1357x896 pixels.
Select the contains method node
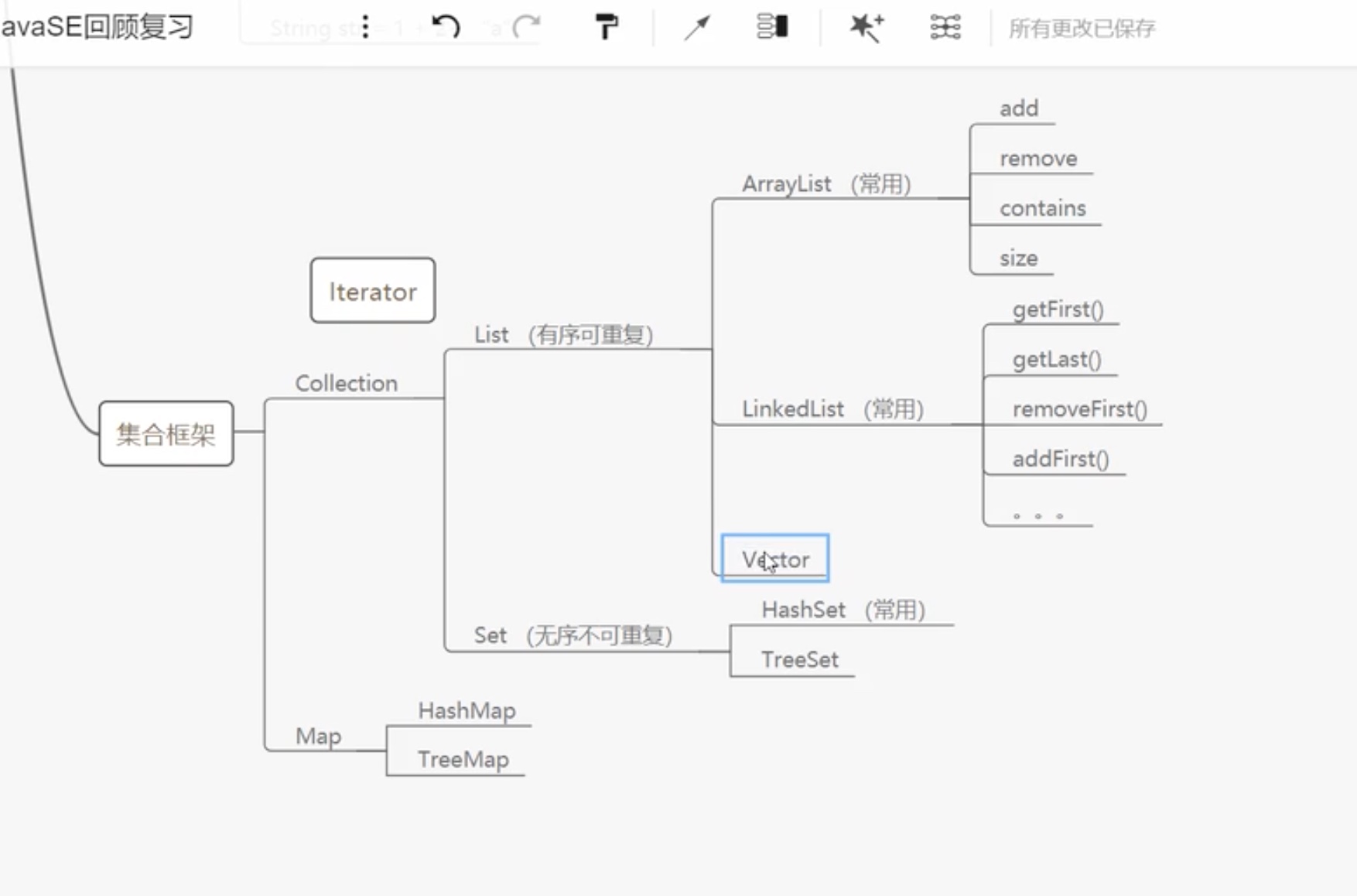(1042, 208)
